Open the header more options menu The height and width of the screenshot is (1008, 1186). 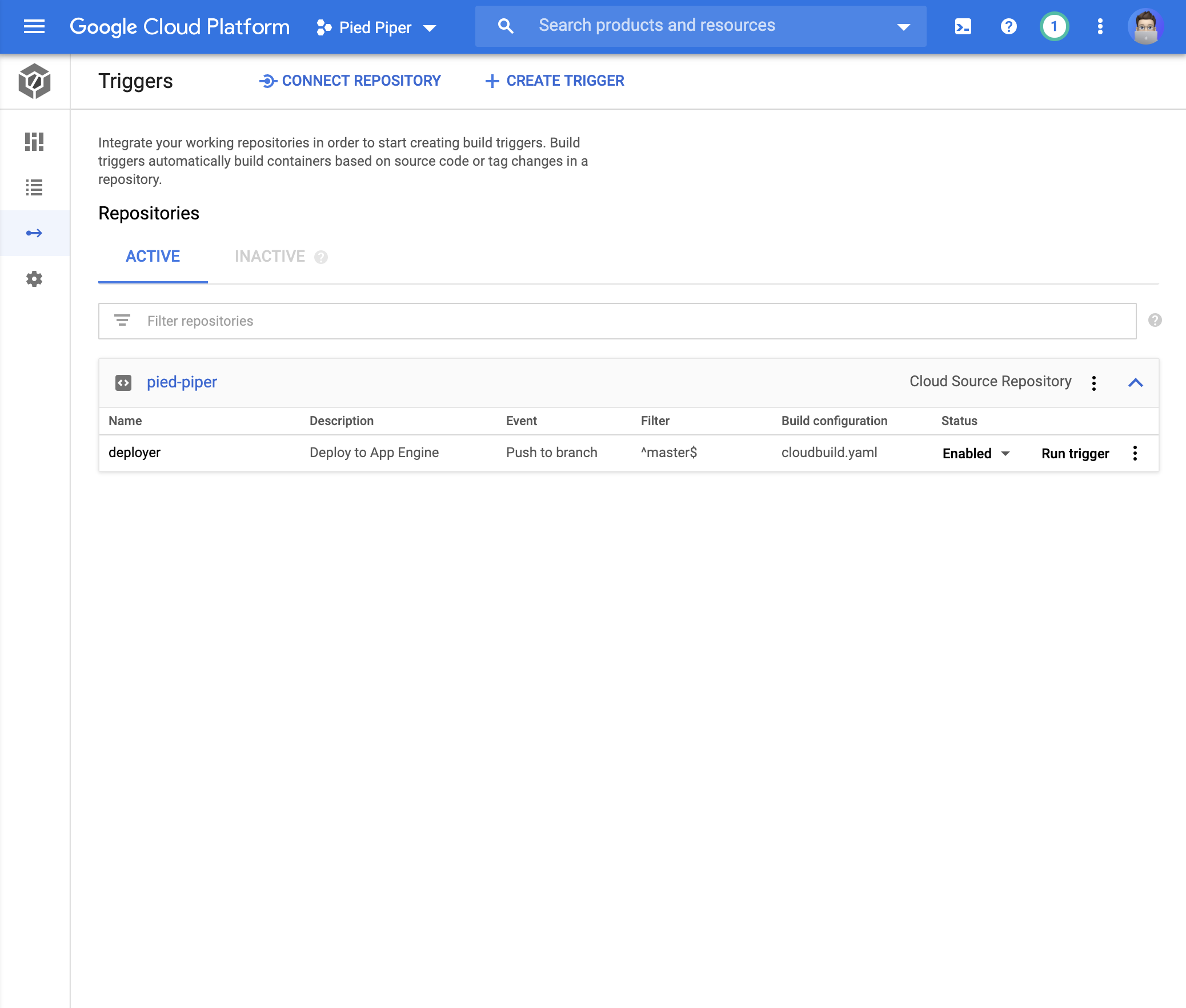(x=1100, y=26)
